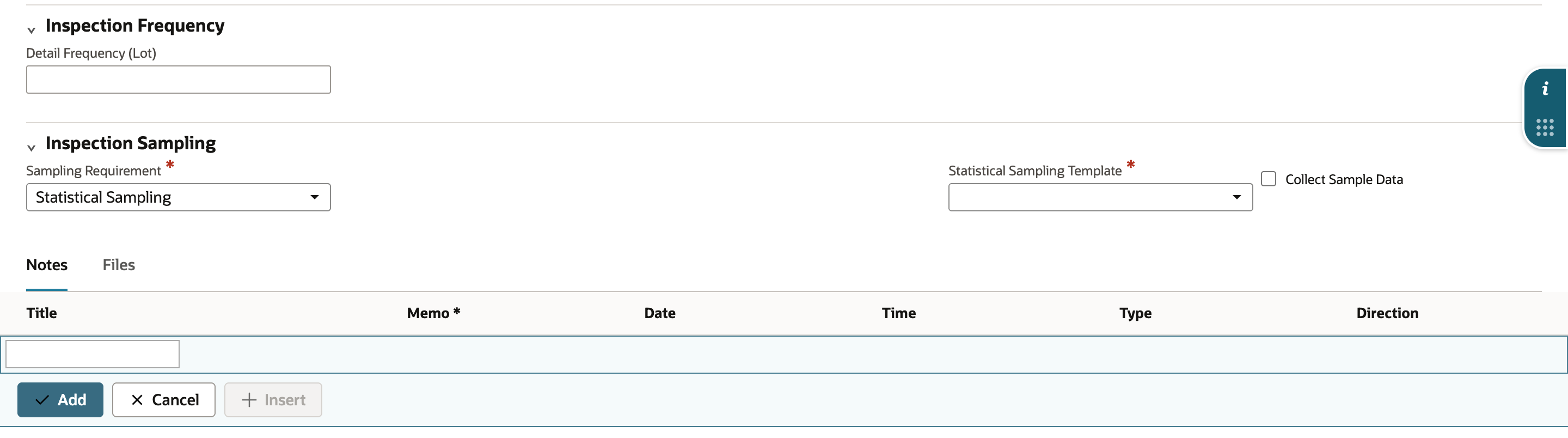Image resolution: width=1568 pixels, height=438 pixels.
Task: Open the info panel icon
Action: click(1545, 89)
